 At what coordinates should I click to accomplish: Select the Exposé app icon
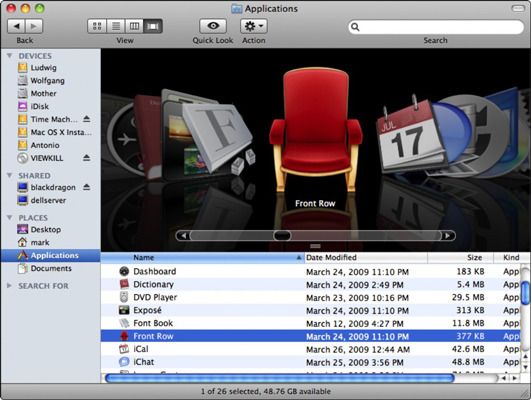[124, 310]
